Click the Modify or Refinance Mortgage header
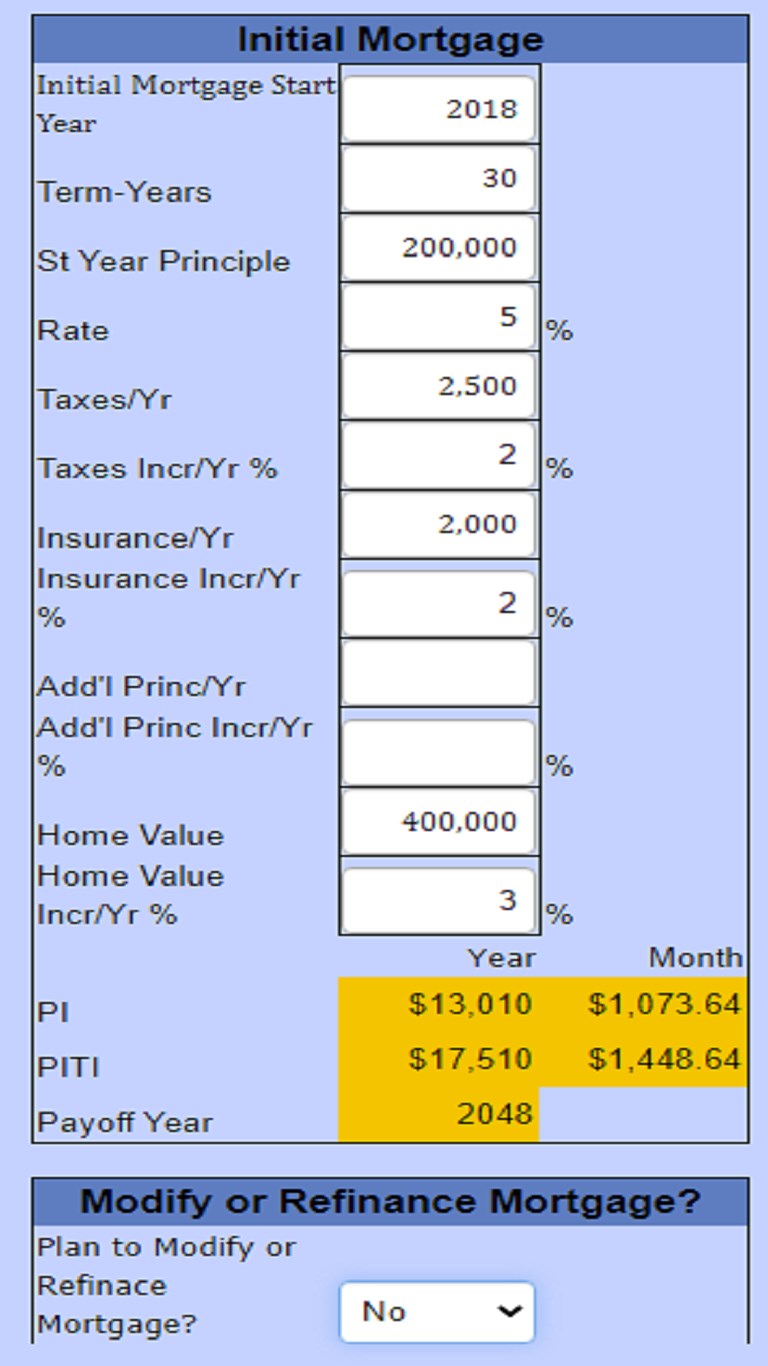 point(390,1201)
